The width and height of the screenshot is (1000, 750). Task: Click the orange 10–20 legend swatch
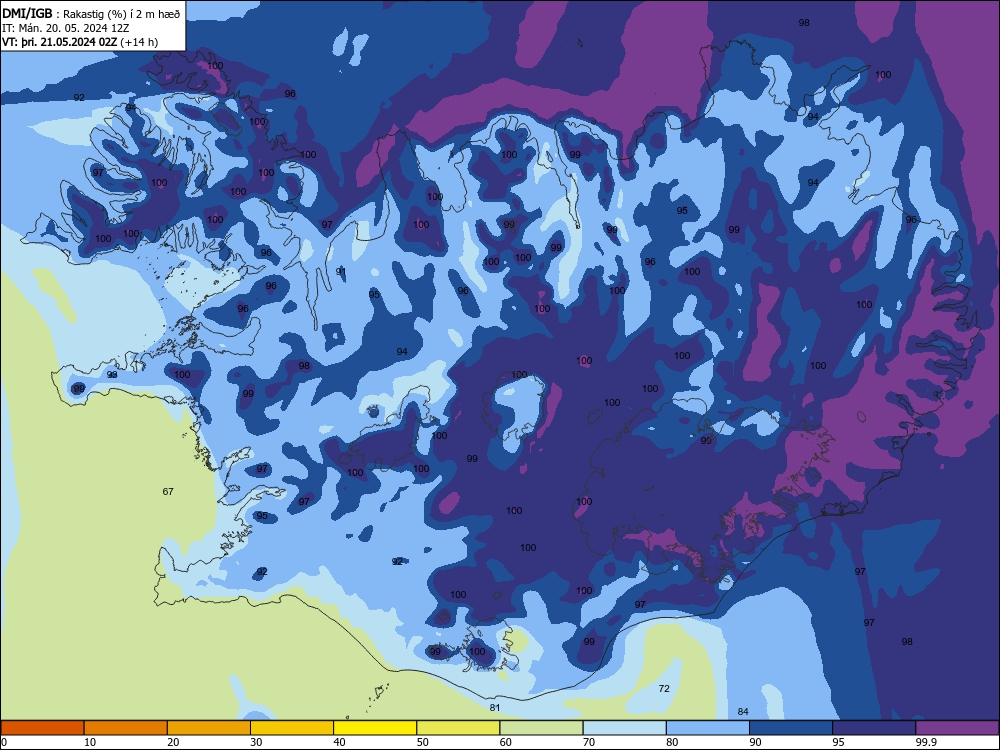click(x=126, y=728)
